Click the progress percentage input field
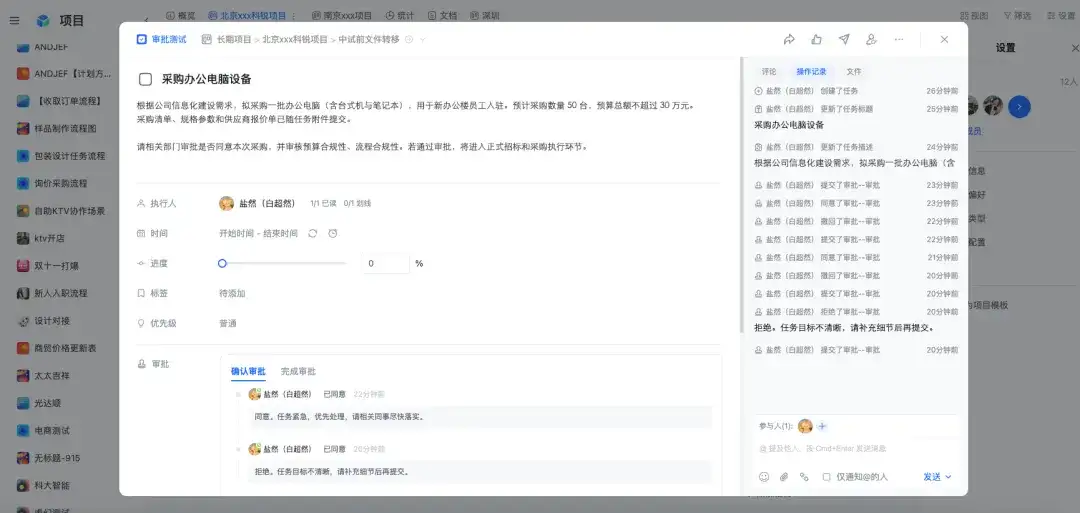 (x=385, y=263)
